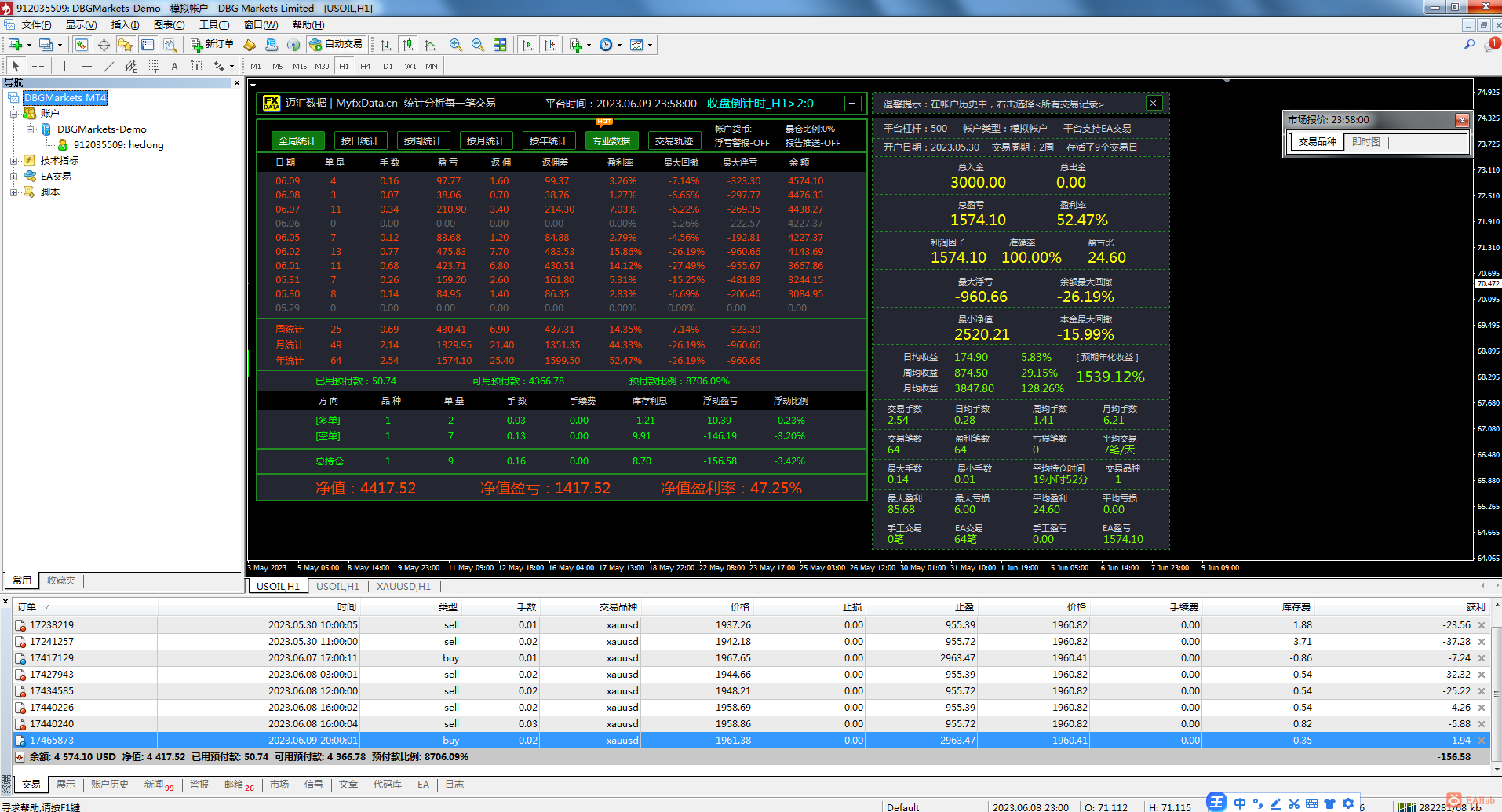Switch timeframe to M15
The image size is (1502, 812).
coord(300,67)
